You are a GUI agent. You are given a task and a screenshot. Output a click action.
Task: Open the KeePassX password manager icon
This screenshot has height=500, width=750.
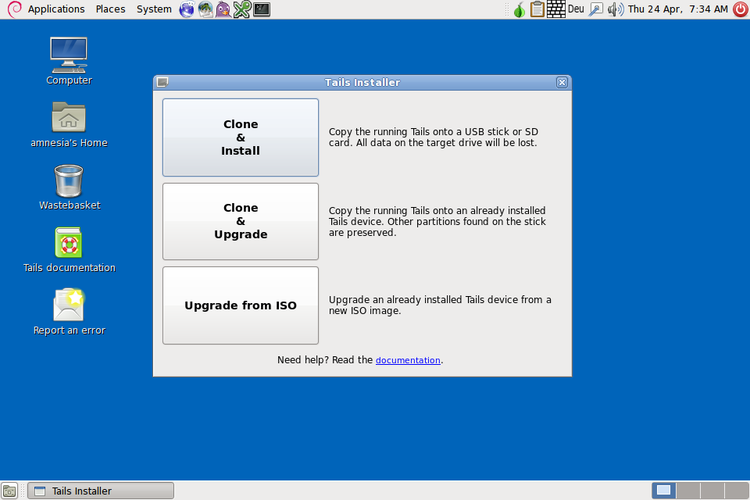pyautogui.click(x=242, y=9)
